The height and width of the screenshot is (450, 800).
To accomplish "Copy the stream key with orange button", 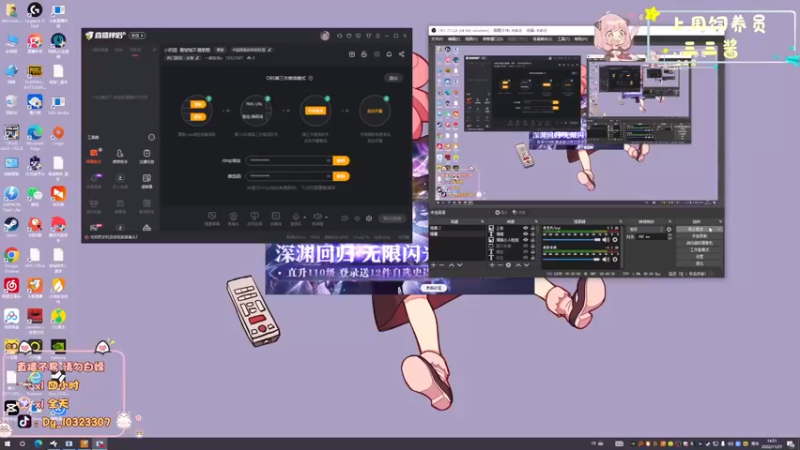I will pyautogui.click(x=341, y=176).
